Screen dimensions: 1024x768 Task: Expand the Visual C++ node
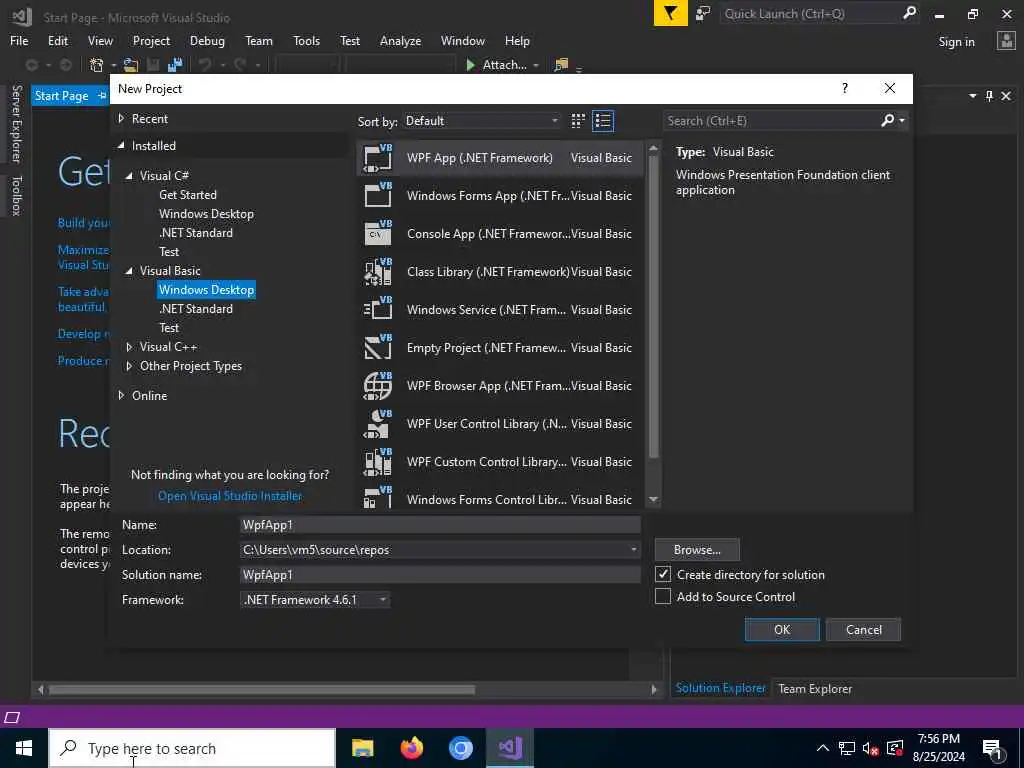pyautogui.click(x=129, y=347)
